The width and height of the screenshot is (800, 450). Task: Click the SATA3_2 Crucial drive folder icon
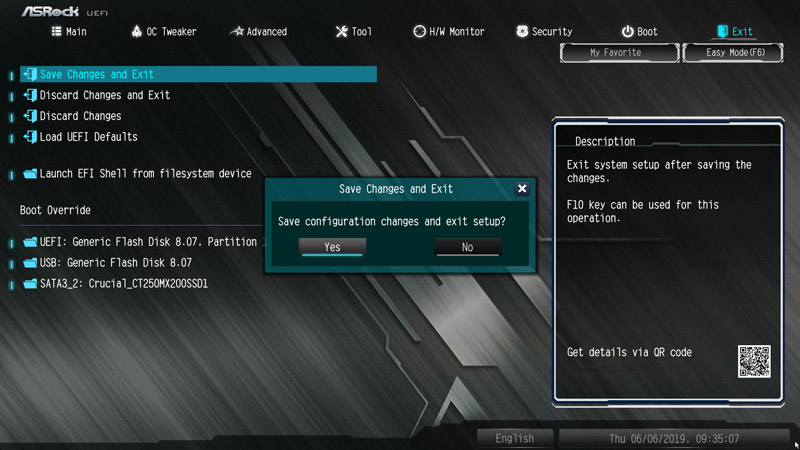(x=30, y=284)
